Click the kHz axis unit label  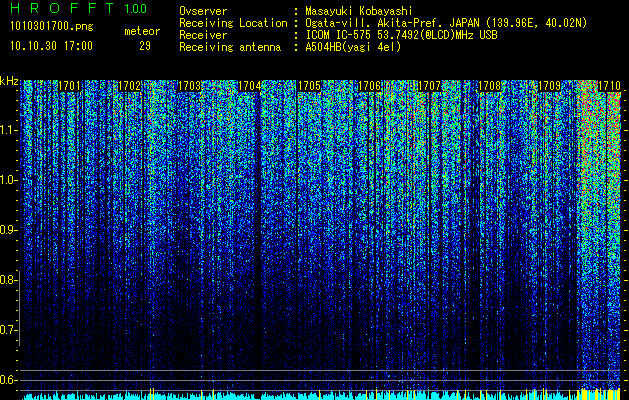click(x=9, y=81)
